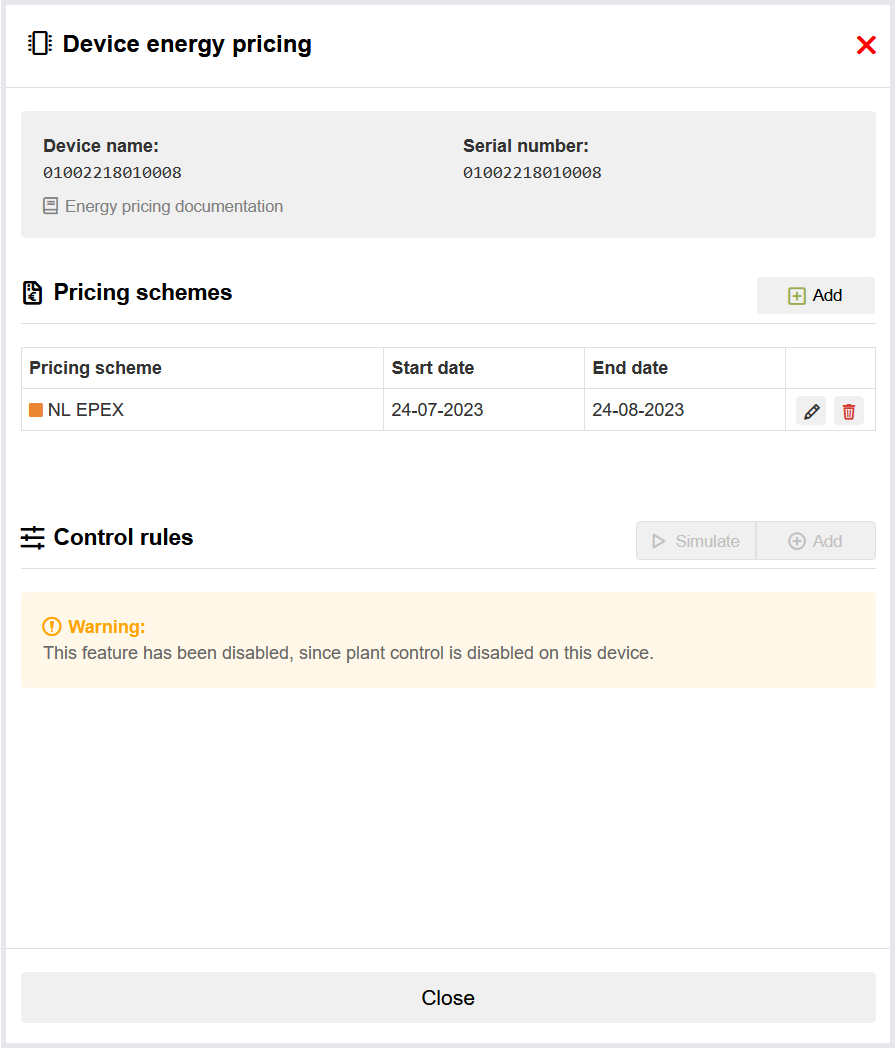Click the red X close icon
Image resolution: width=895 pixels, height=1048 pixels.
coord(866,45)
